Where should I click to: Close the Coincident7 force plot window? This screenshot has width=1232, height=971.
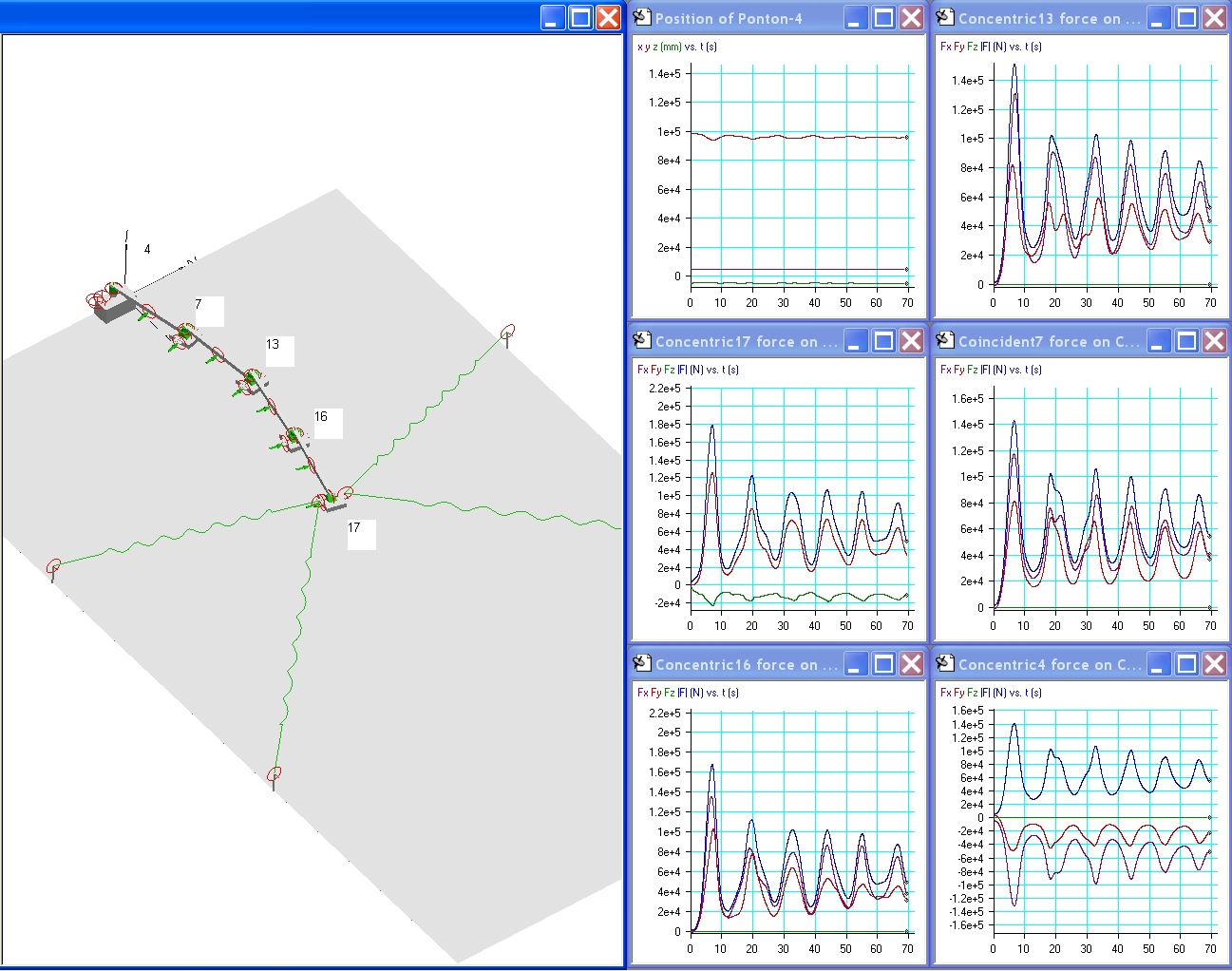click(x=1215, y=340)
